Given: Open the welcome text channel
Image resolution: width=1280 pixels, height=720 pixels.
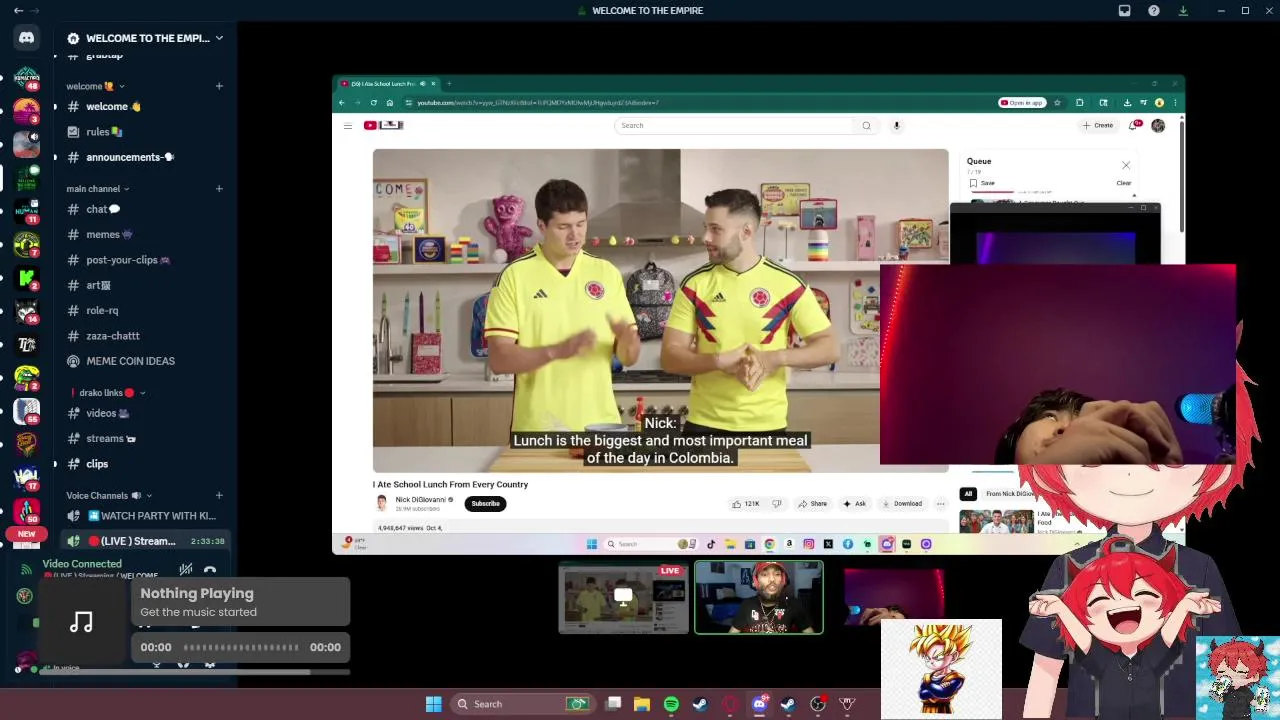Looking at the screenshot, I should click(144, 106).
